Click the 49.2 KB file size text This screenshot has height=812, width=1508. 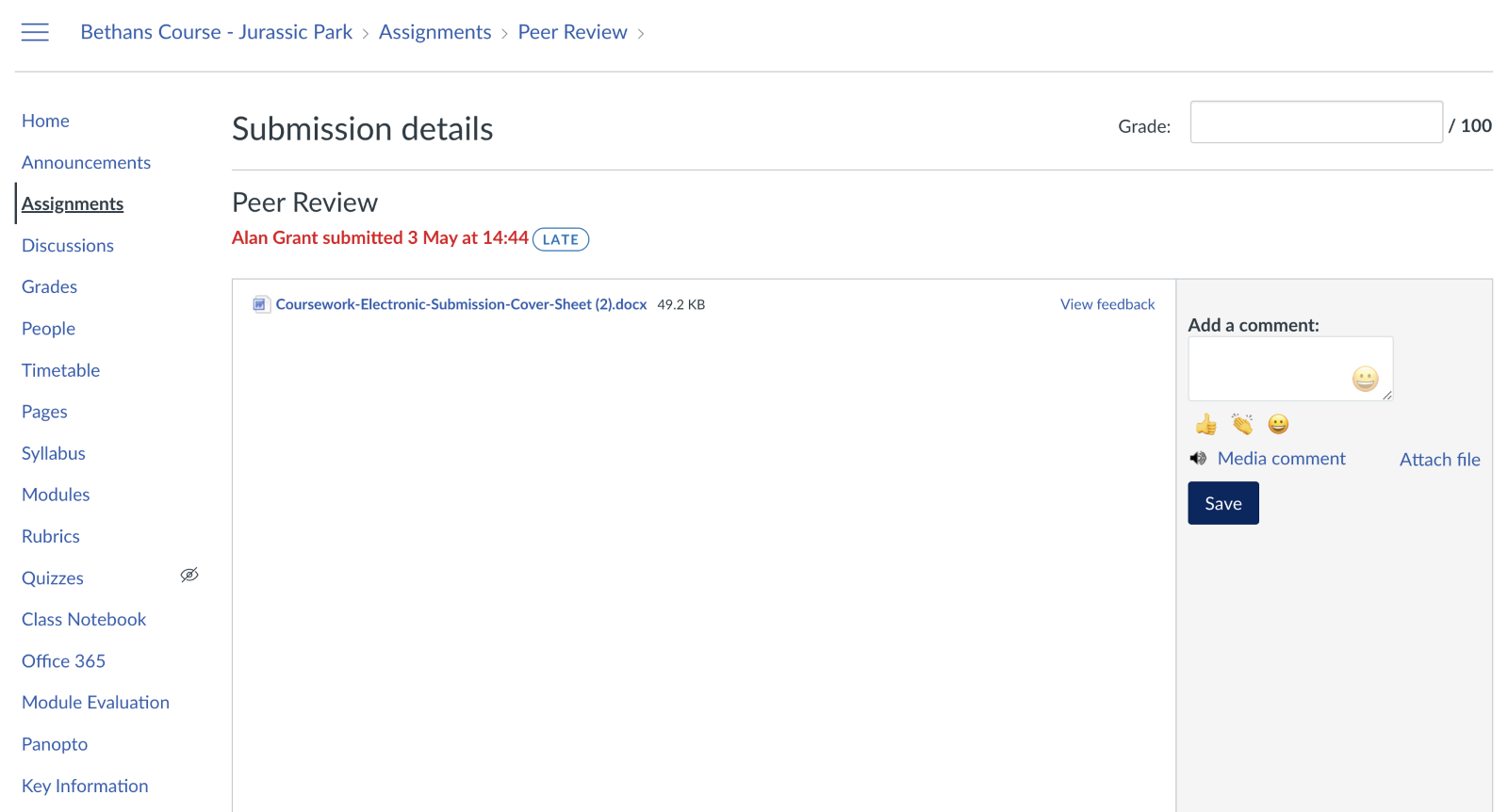coord(680,304)
